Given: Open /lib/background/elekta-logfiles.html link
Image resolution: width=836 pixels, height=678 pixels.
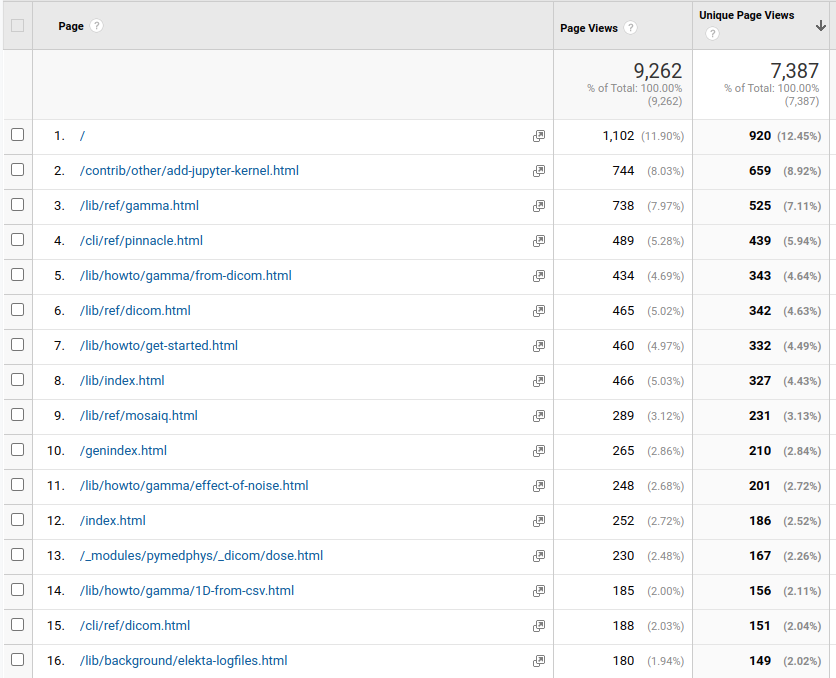Looking at the screenshot, I should click(x=183, y=661).
